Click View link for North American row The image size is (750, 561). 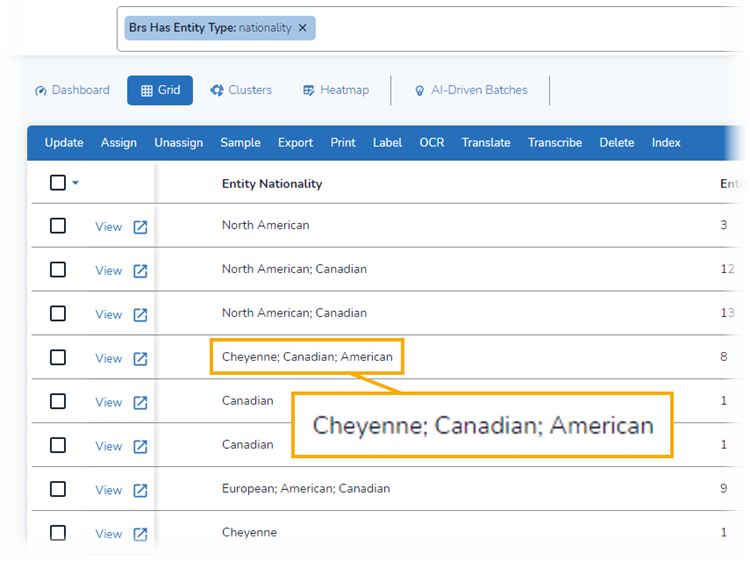109,227
